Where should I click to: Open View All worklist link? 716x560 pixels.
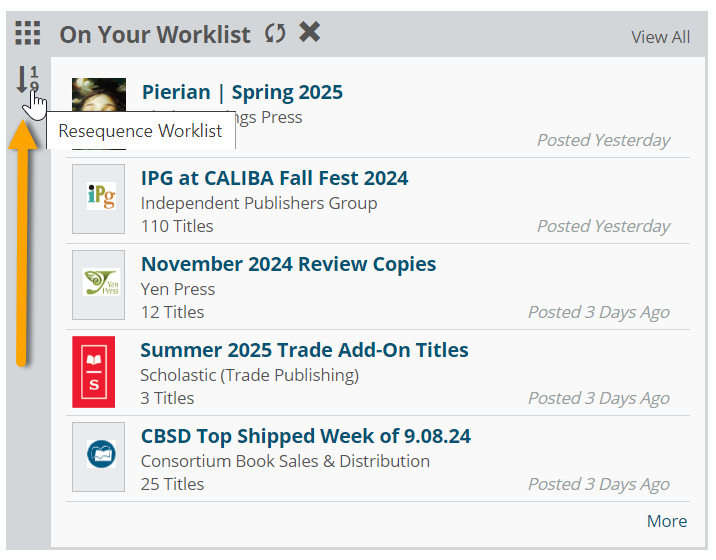pyautogui.click(x=660, y=37)
